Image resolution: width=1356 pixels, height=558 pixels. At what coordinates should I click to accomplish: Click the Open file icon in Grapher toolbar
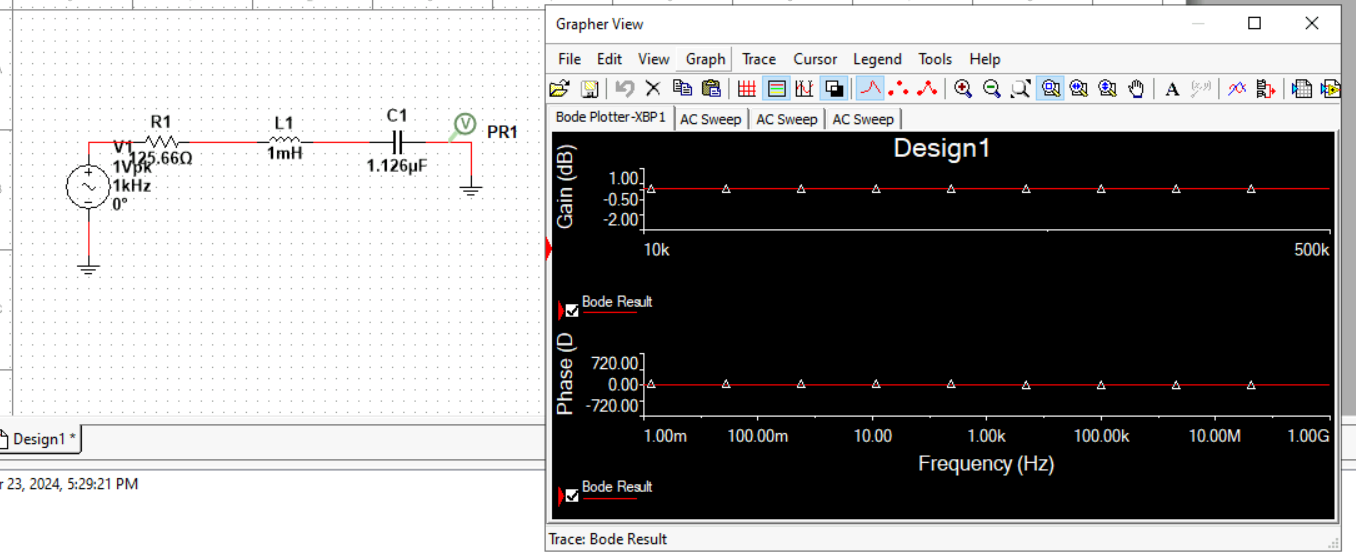pyautogui.click(x=560, y=89)
